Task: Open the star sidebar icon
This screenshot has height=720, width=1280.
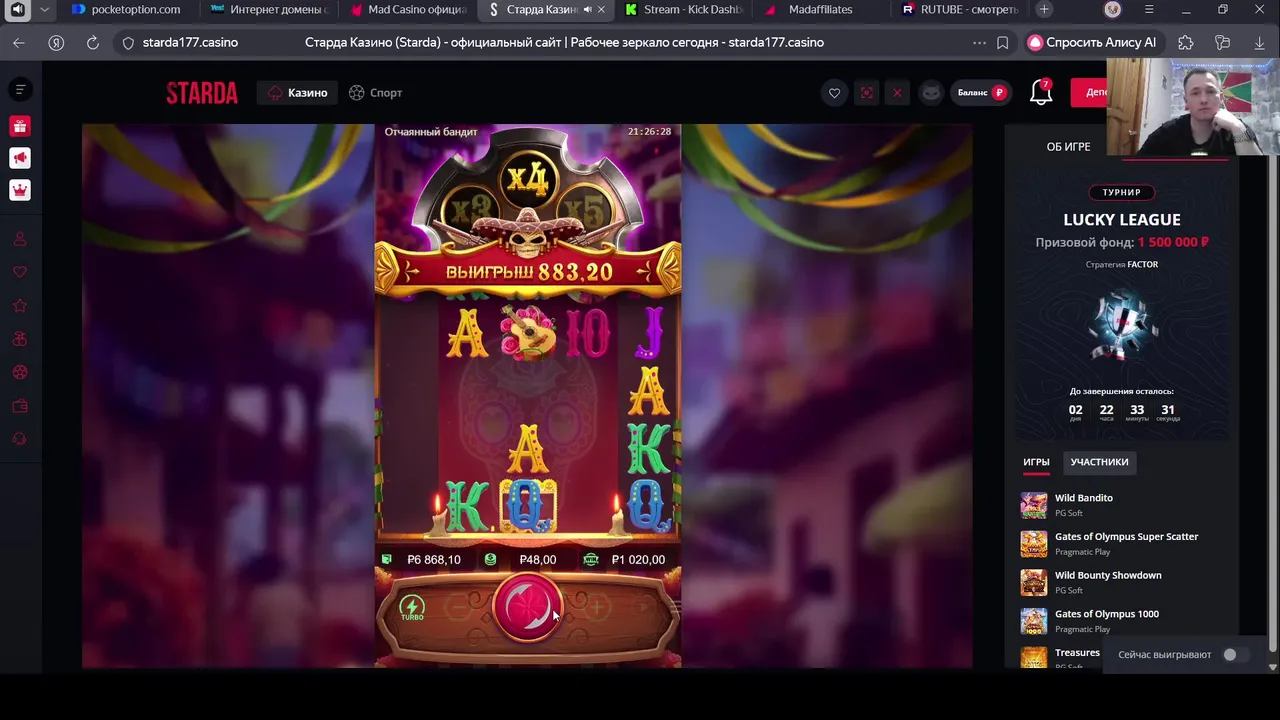Action: point(20,306)
